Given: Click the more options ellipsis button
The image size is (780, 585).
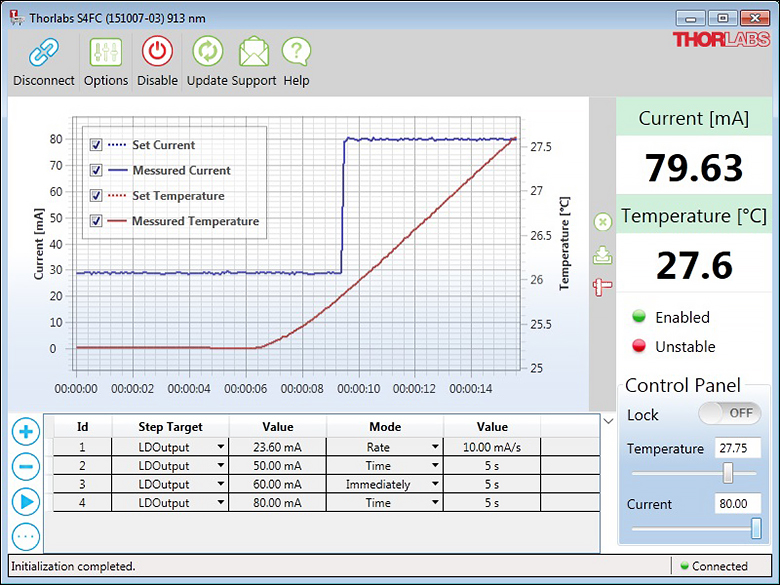Looking at the screenshot, I should [26, 536].
